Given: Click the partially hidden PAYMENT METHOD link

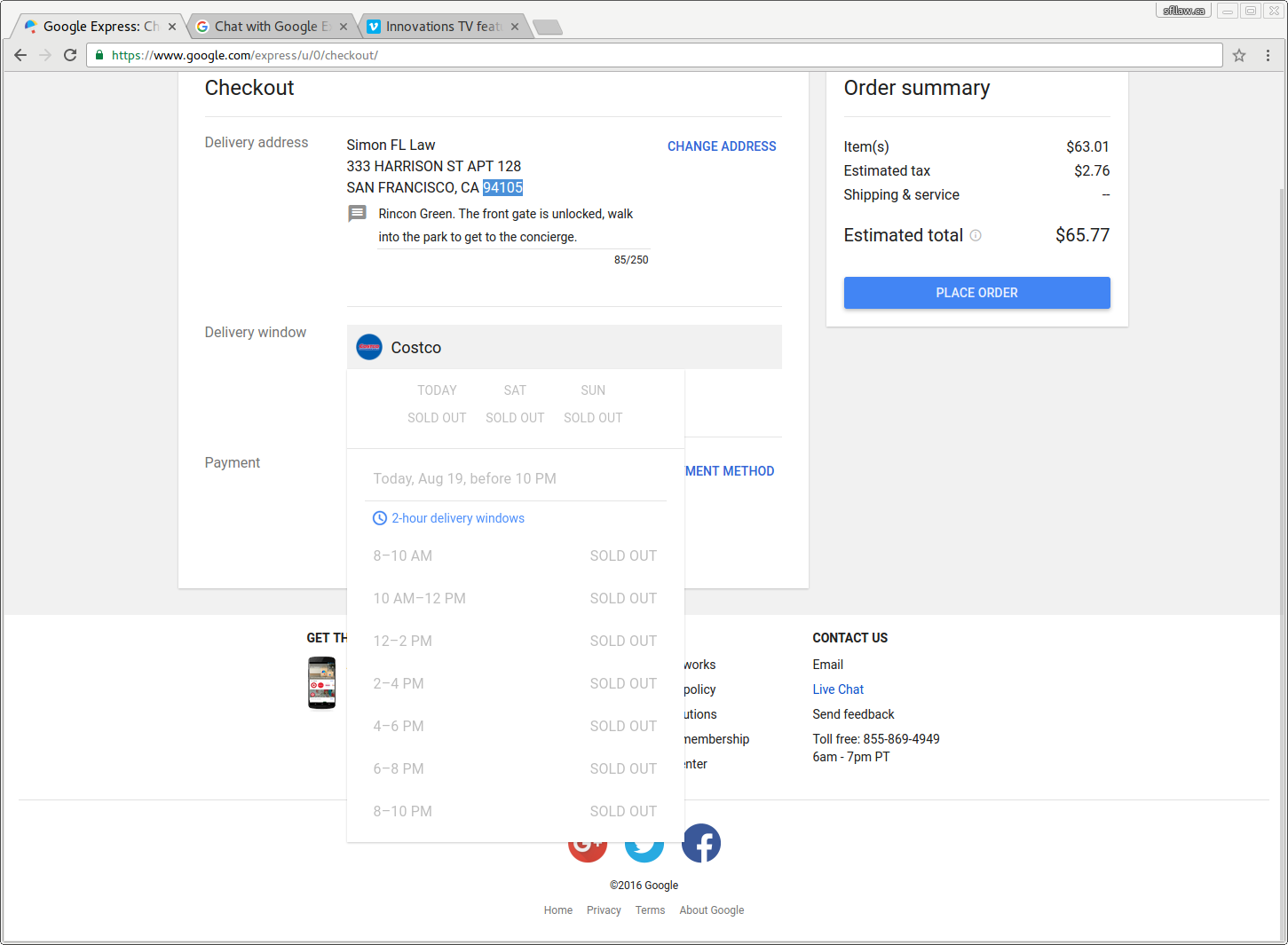Looking at the screenshot, I should pos(730,471).
